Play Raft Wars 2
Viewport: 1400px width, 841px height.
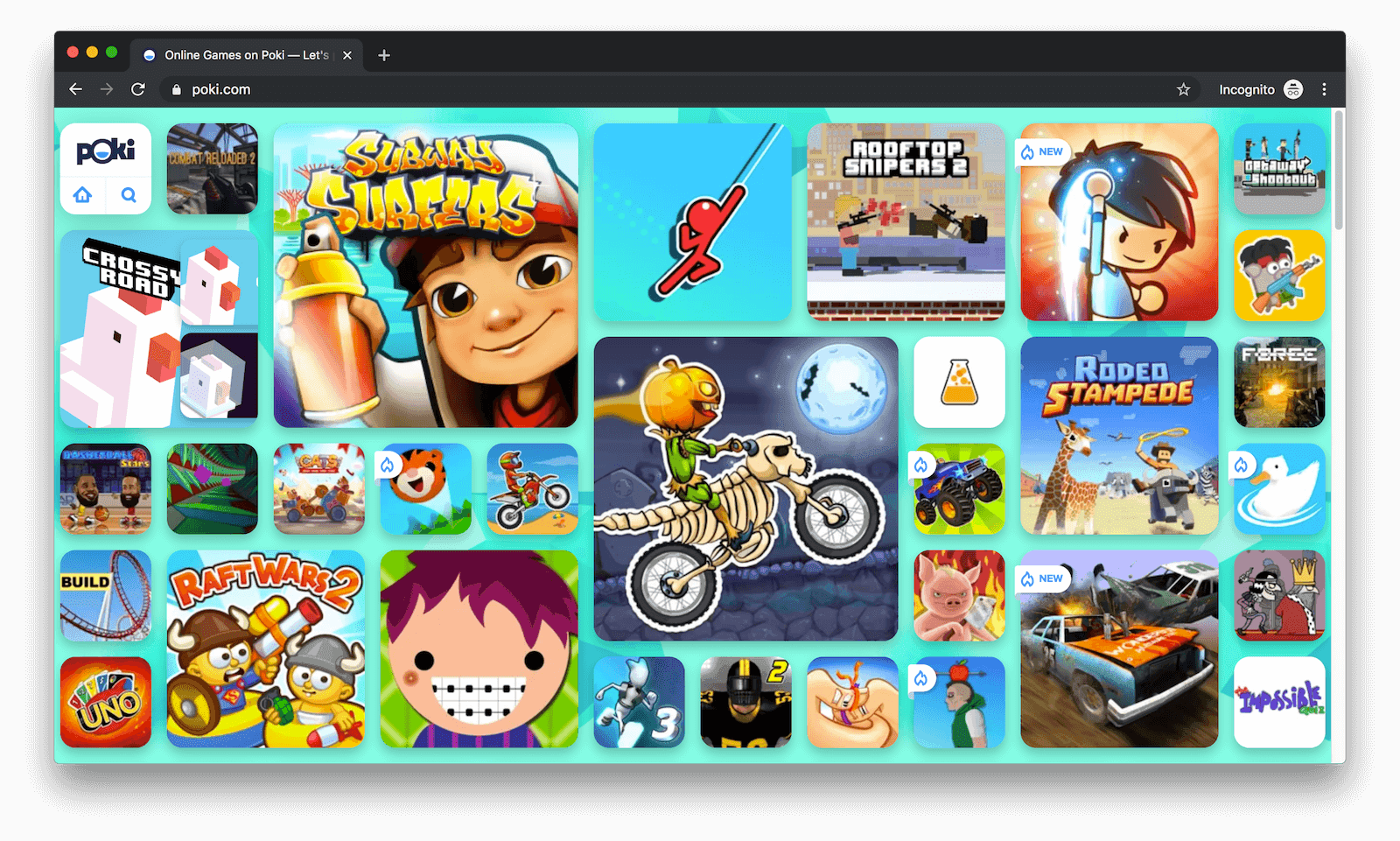(x=267, y=651)
